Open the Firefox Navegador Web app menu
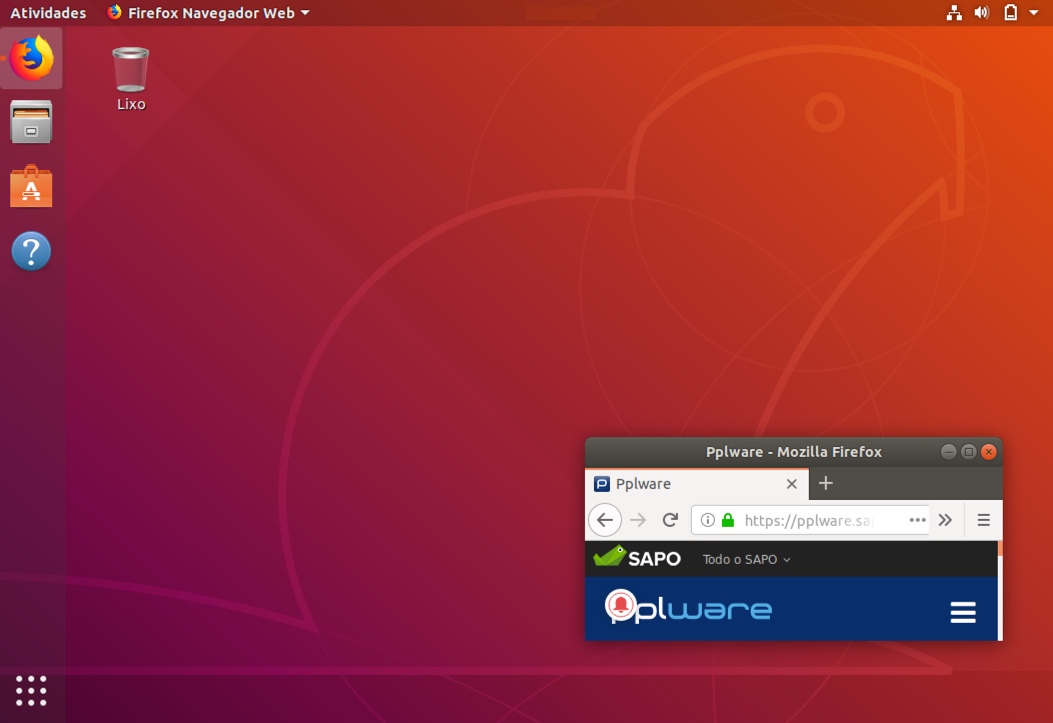The width and height of the screenshot is (1053, 723). 208,13
